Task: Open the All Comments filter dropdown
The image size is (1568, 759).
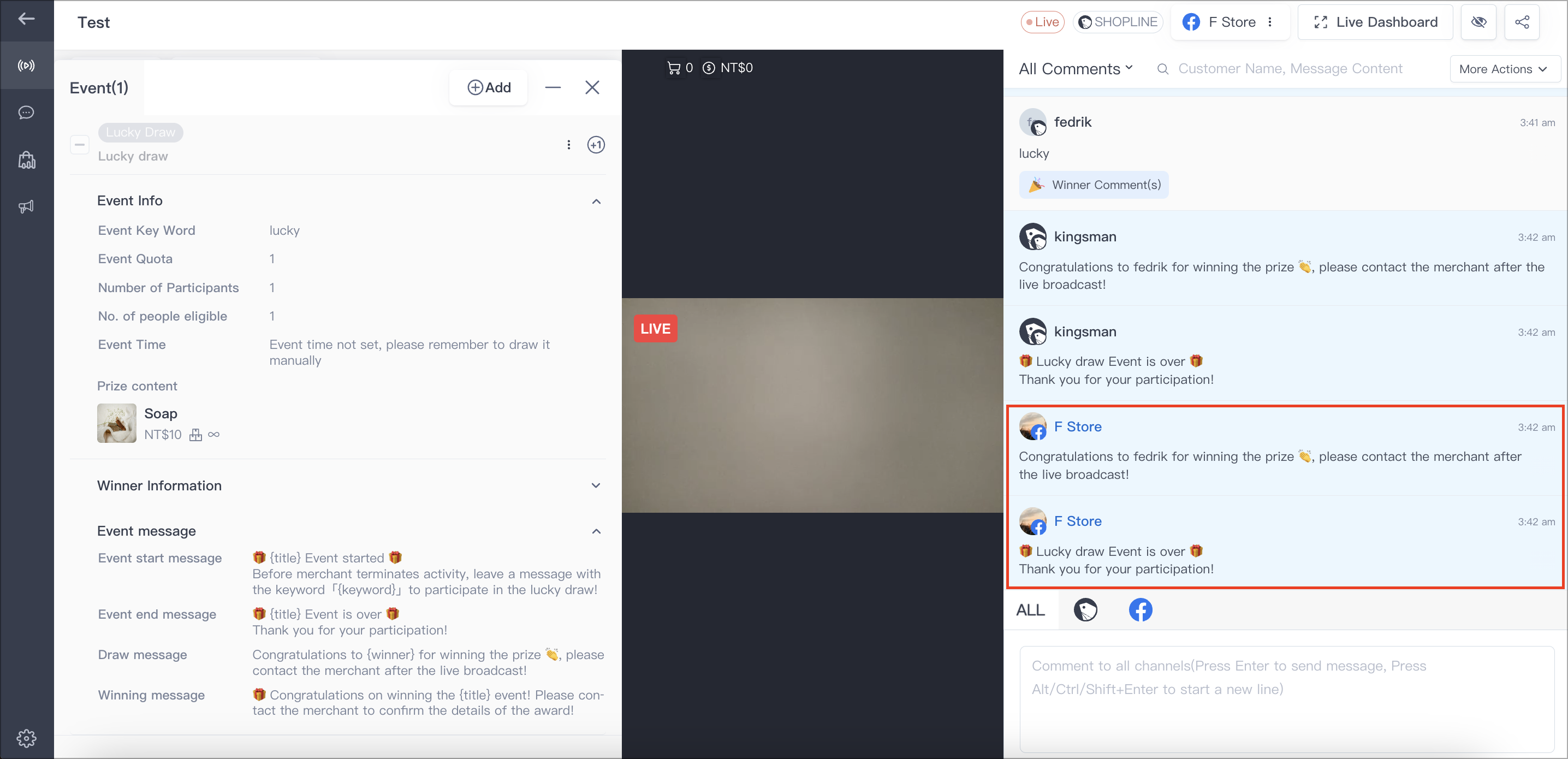Action: coord(1076,69)
